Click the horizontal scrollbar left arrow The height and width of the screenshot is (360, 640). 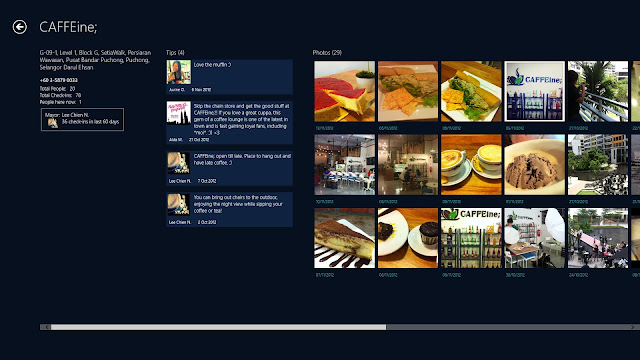point(45,327)
